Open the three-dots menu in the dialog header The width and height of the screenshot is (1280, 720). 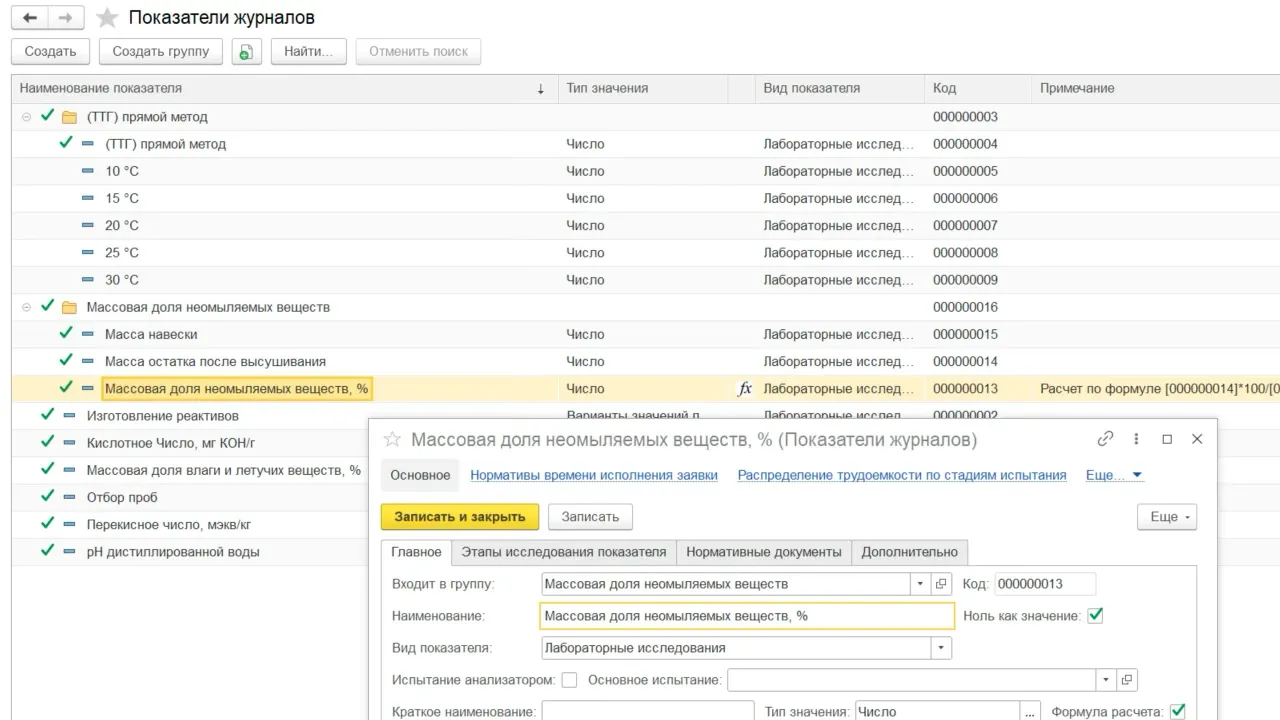1136,439
